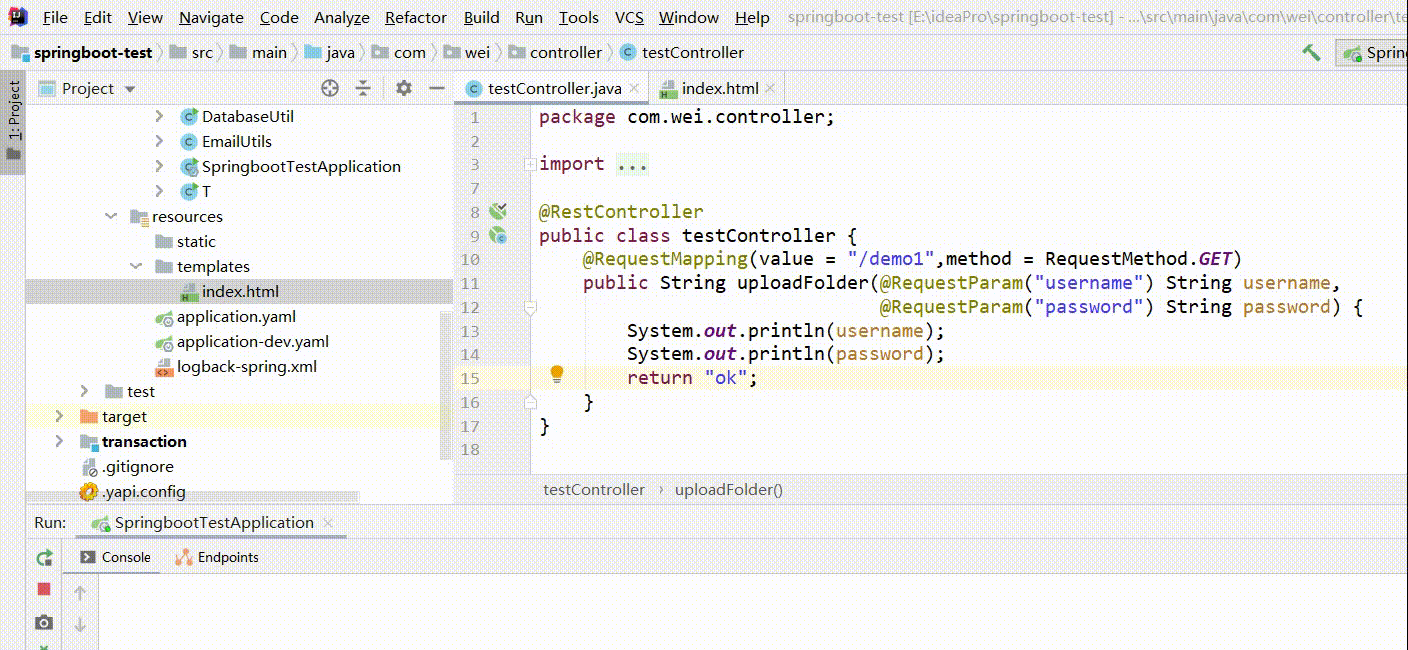Click the return "ok" statement line

click(693, 377)
